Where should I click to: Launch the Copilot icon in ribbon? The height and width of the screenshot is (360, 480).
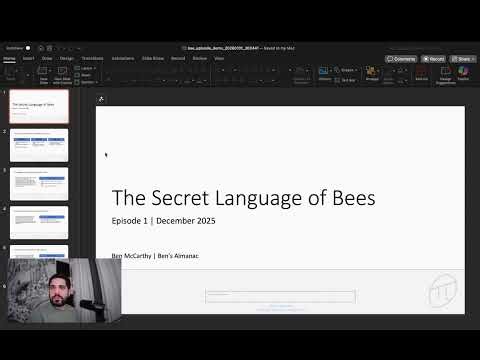tap(463, 73)
